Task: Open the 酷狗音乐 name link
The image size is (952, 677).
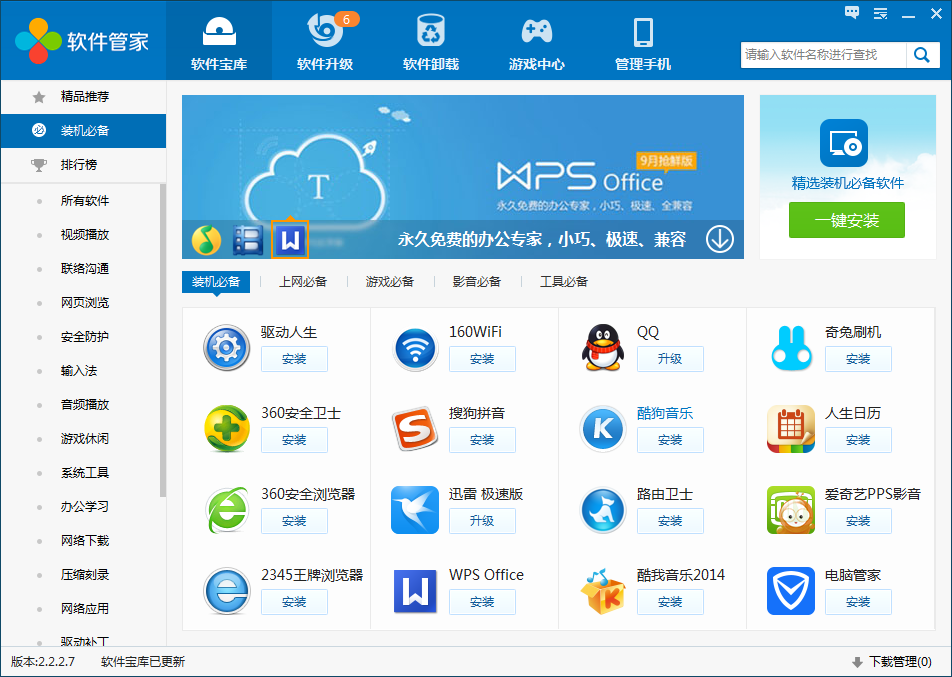Action: (x=665, y=413)
